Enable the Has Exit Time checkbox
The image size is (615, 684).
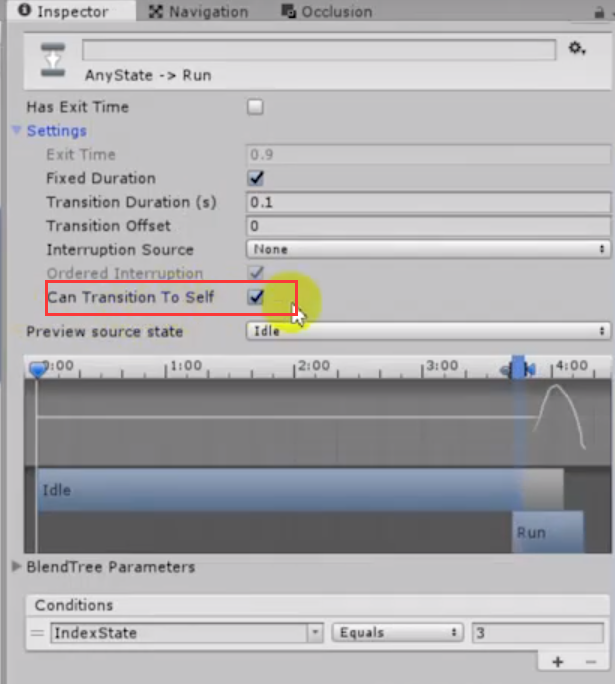click(255, 107)
